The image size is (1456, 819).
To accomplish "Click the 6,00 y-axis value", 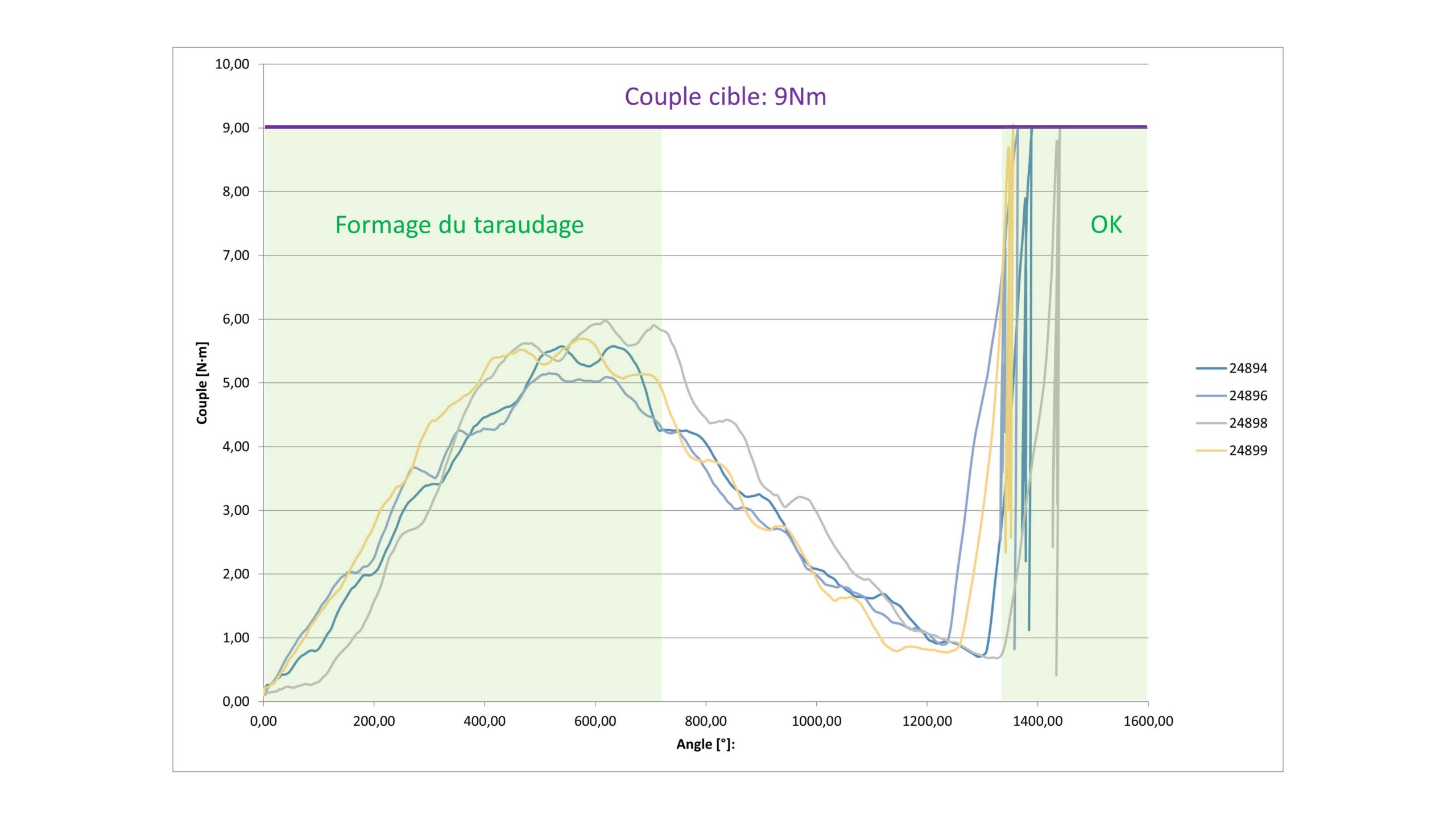I will (235, 319).
